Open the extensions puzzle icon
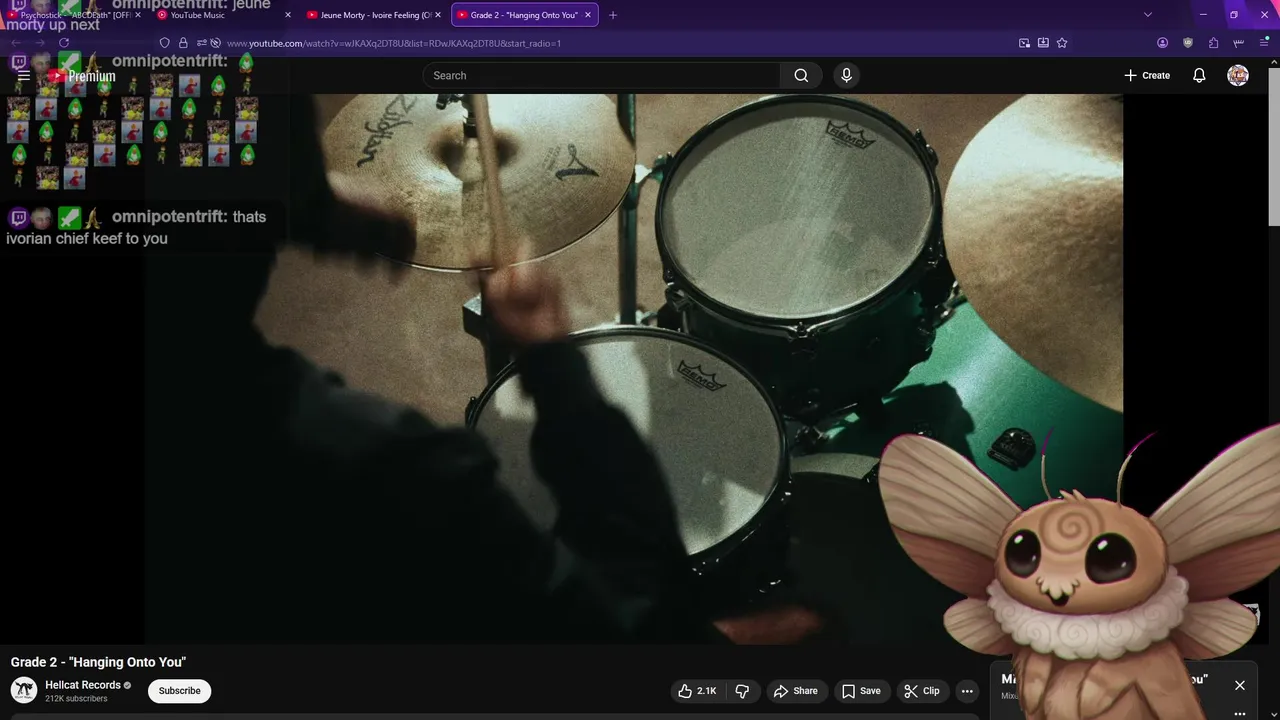Screen dimensions: 1280x720 pos(1213,43)
